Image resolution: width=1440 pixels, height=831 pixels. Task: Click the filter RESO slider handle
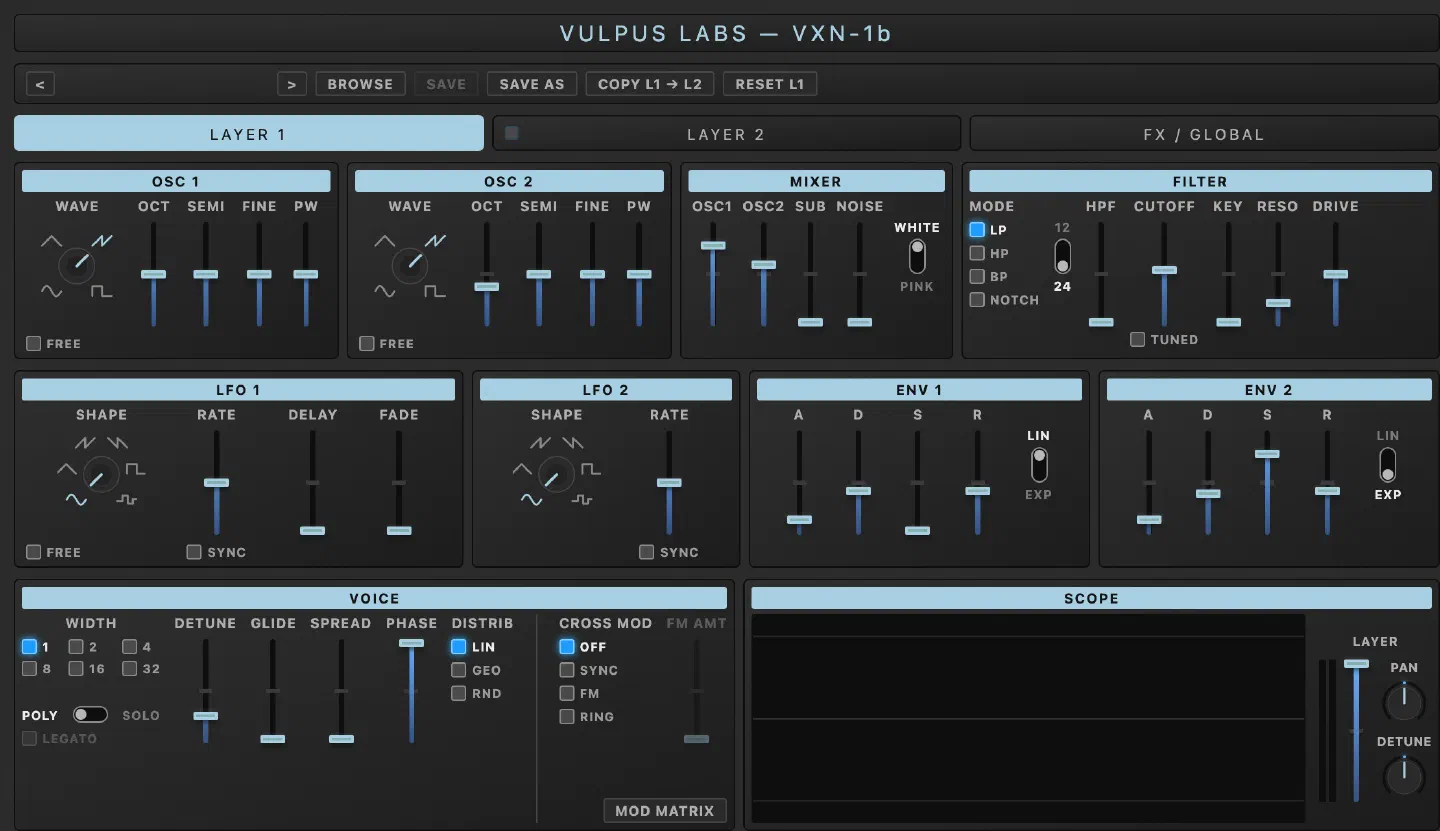[x=1277, y=302]
